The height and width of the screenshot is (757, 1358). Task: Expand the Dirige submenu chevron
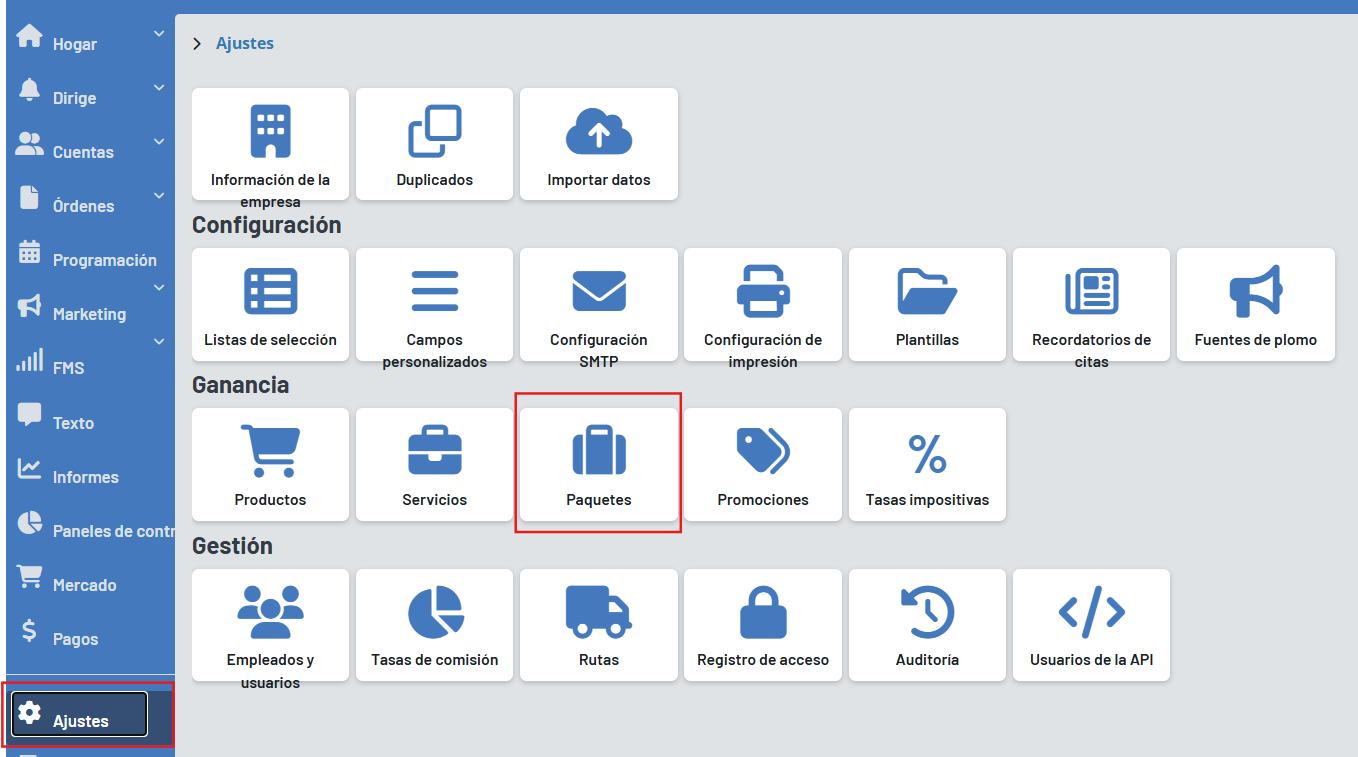[159, 88]
